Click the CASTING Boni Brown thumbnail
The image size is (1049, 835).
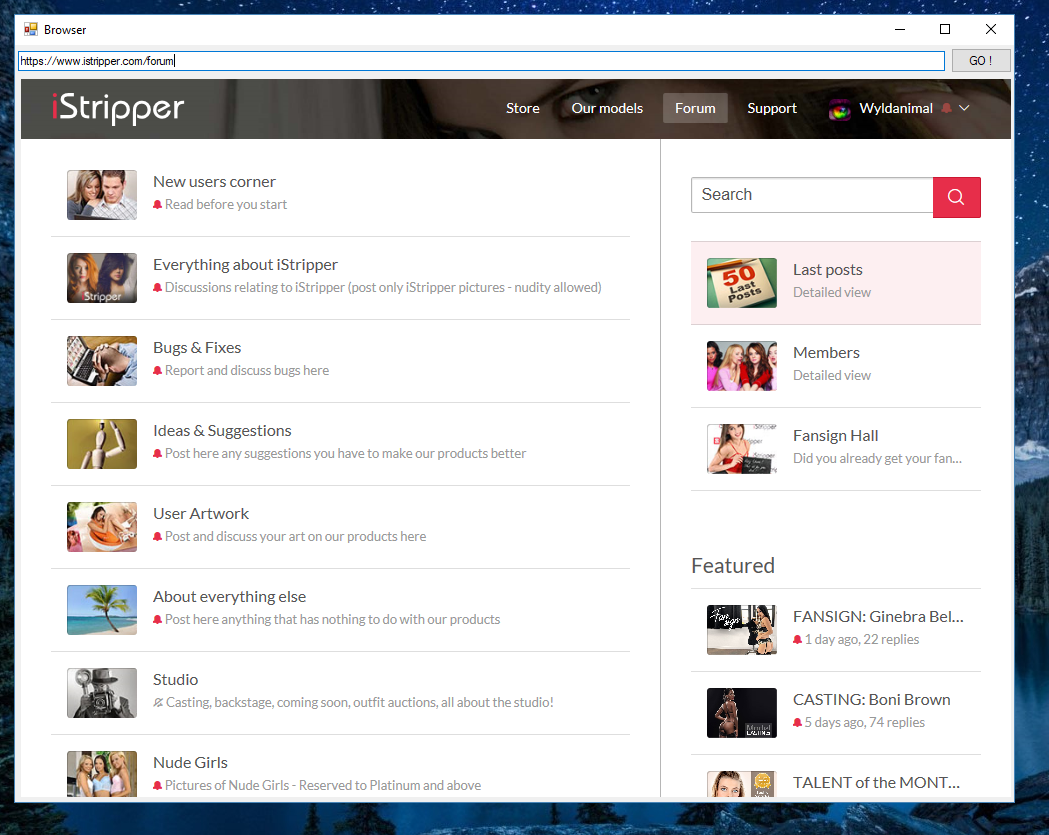[x=742, y=713]
